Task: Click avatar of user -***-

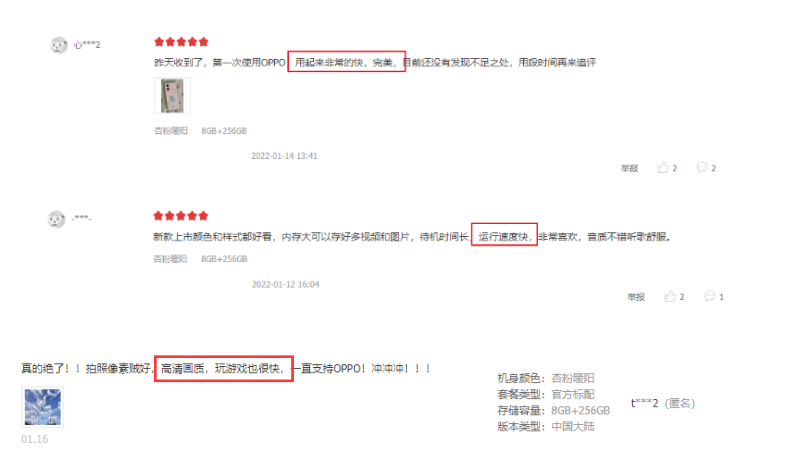Action: coord(56,219)
